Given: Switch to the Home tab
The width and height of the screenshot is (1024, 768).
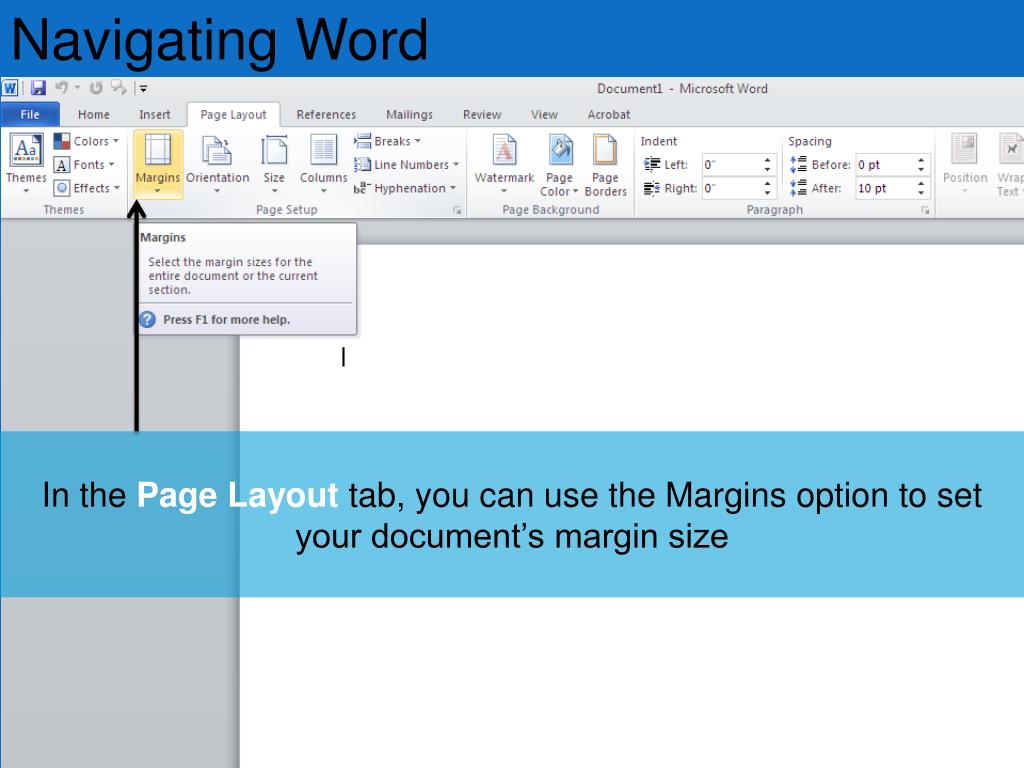Looking at the screenshot, I should (93, 114).
